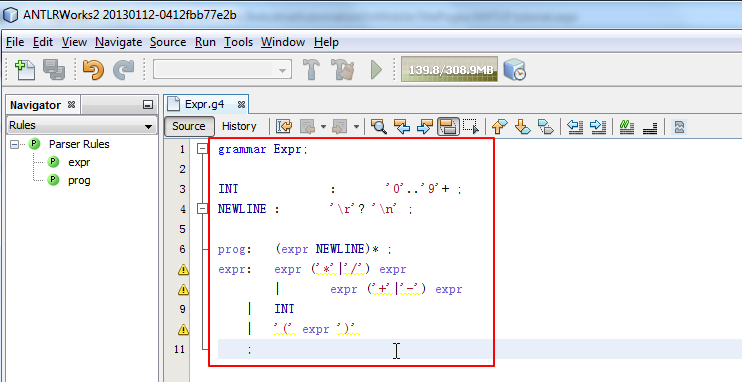Click the Build hammer icon
The height and width of the screenshot is (382, 742).
[311, 70]
